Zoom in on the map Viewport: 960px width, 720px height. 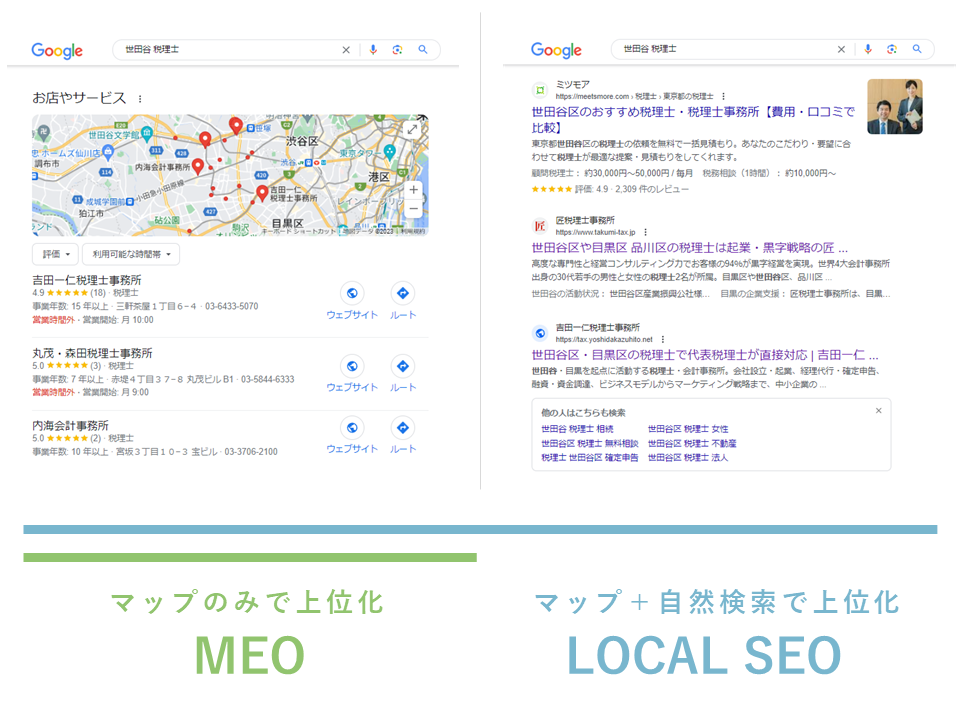click(x=414, y=190)
